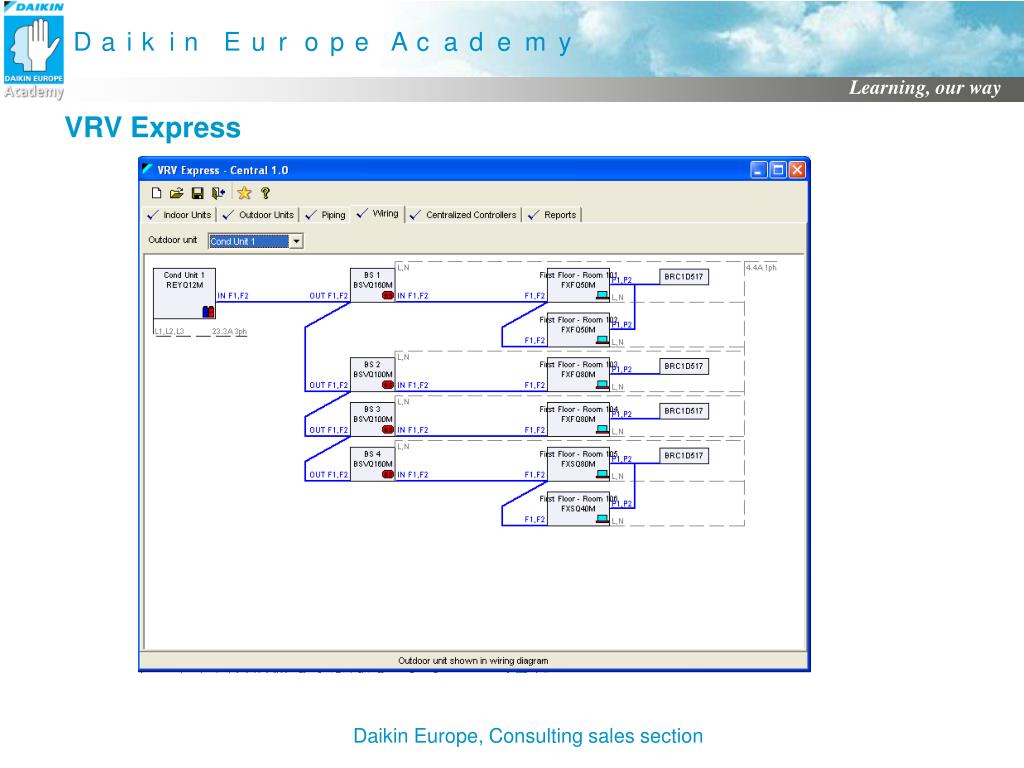Click the VRV Express title bar app icon
Viewport: 1024px width, 768px height.
click(148, 168)
